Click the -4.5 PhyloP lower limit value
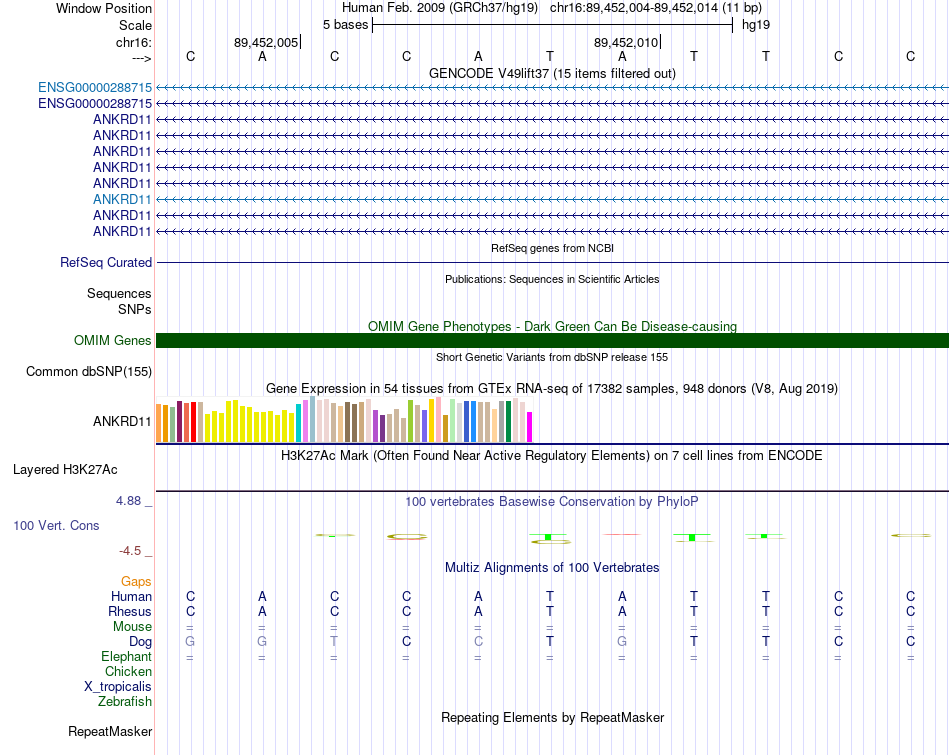This screenshot has height=755, width=950. point(130,550)
